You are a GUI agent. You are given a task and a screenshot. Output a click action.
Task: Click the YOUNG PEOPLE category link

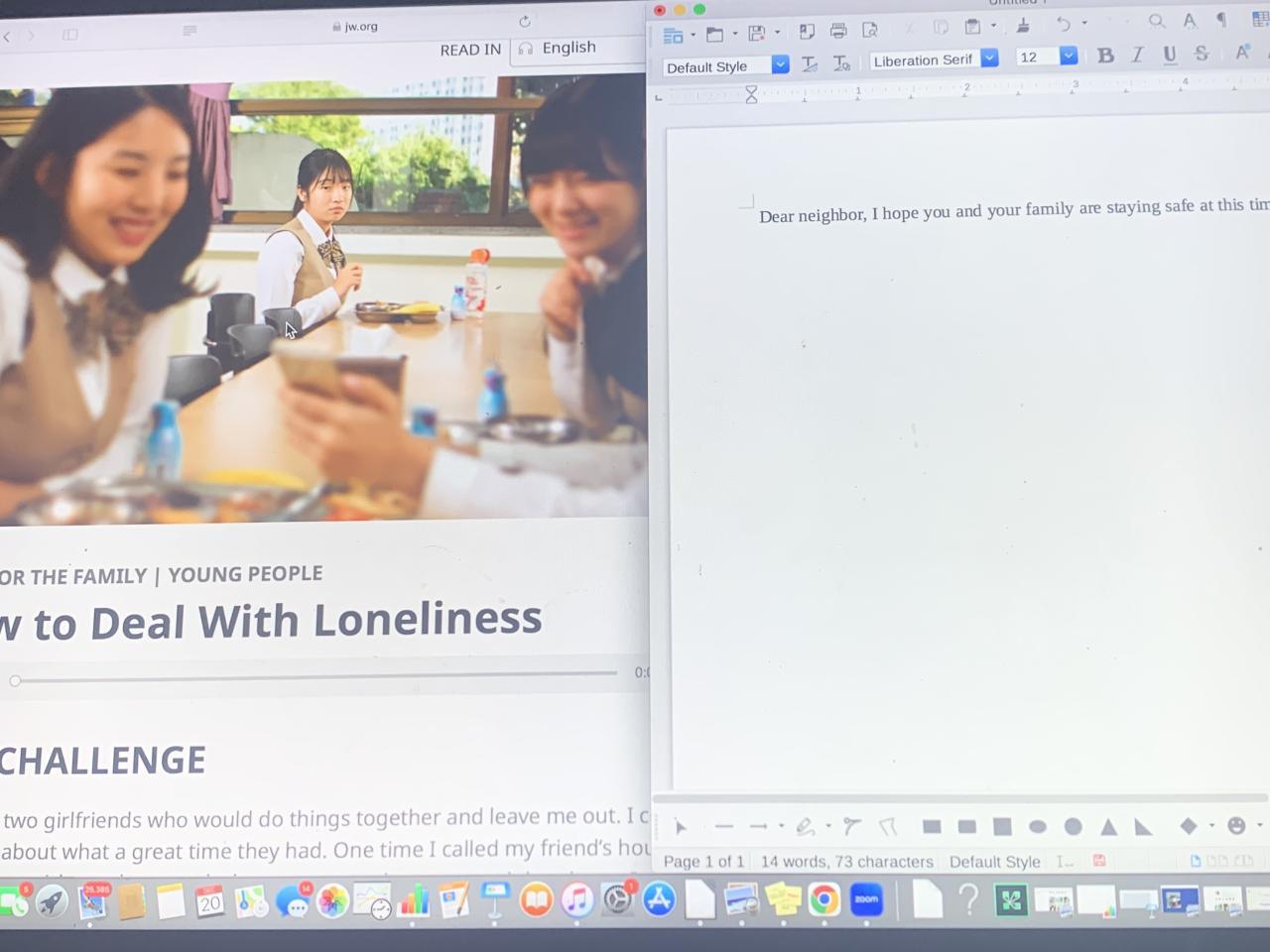(245, 574)
